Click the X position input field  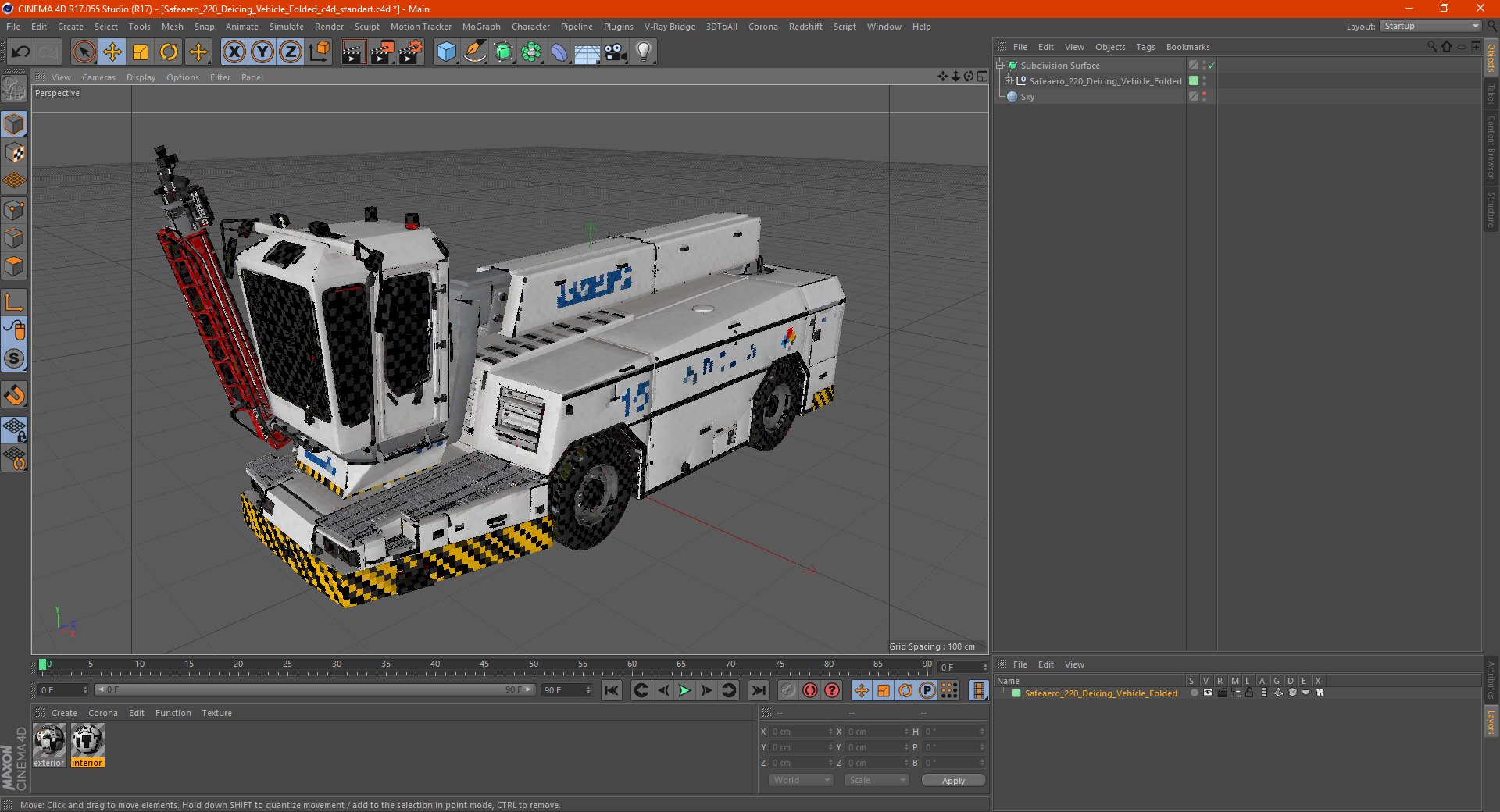pyautogui.click(x=801, y=732)
